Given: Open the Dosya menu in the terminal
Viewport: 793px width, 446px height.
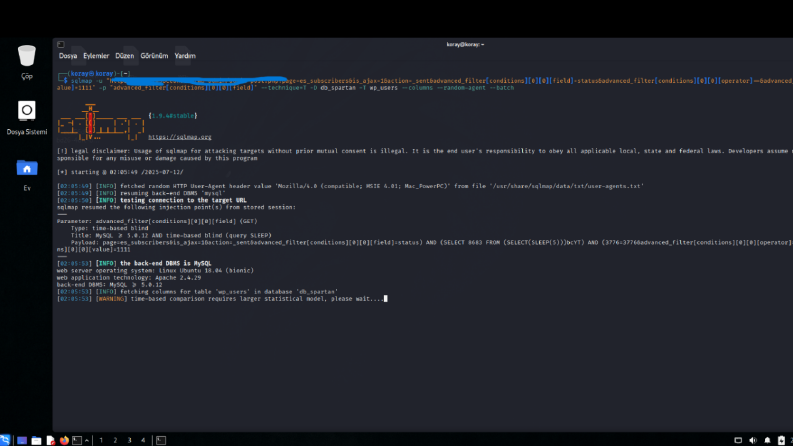Looking at the screenshot, I should click(68, 56).
